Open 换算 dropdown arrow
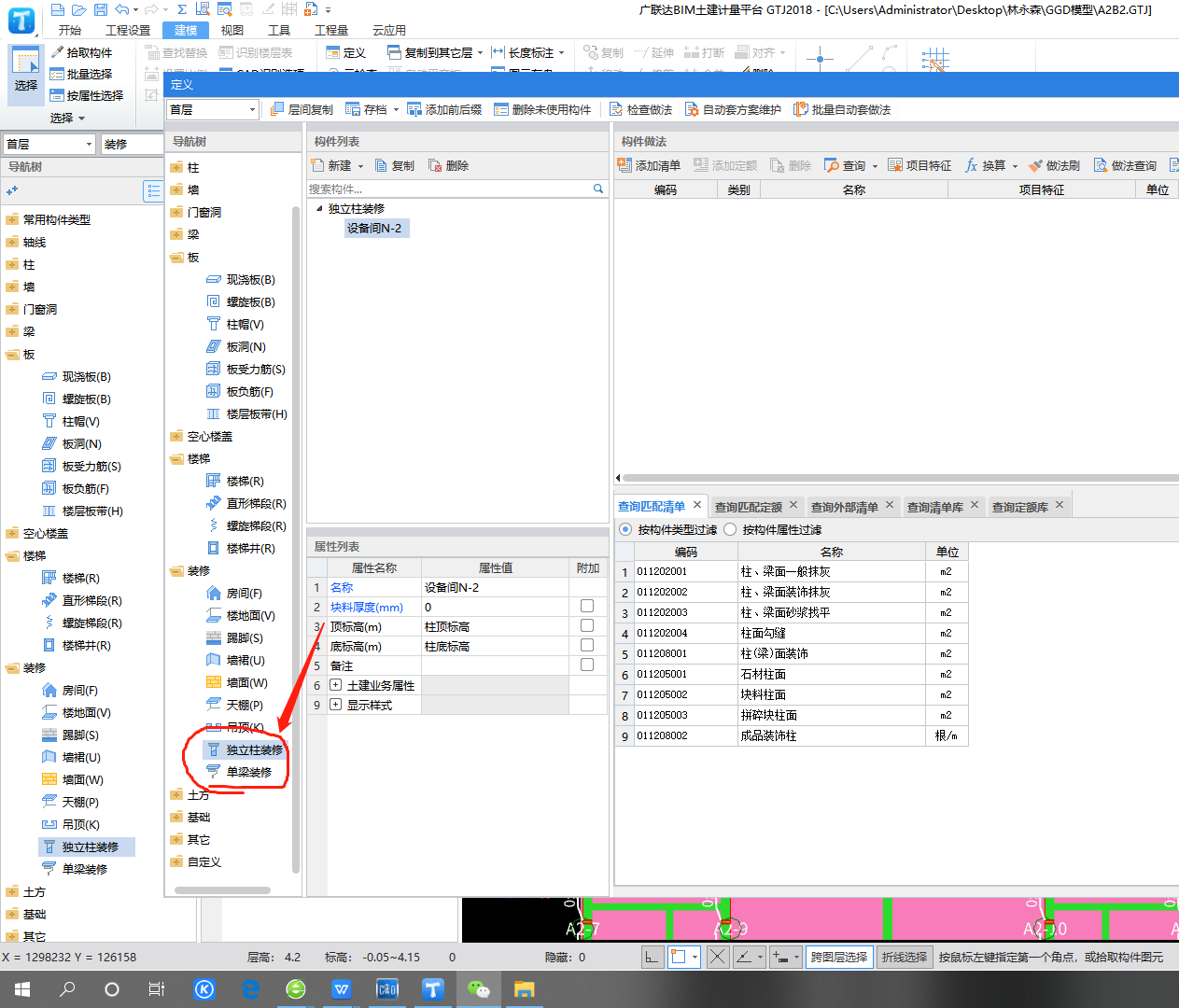 pyautogui.click(x=1015, y=166)
